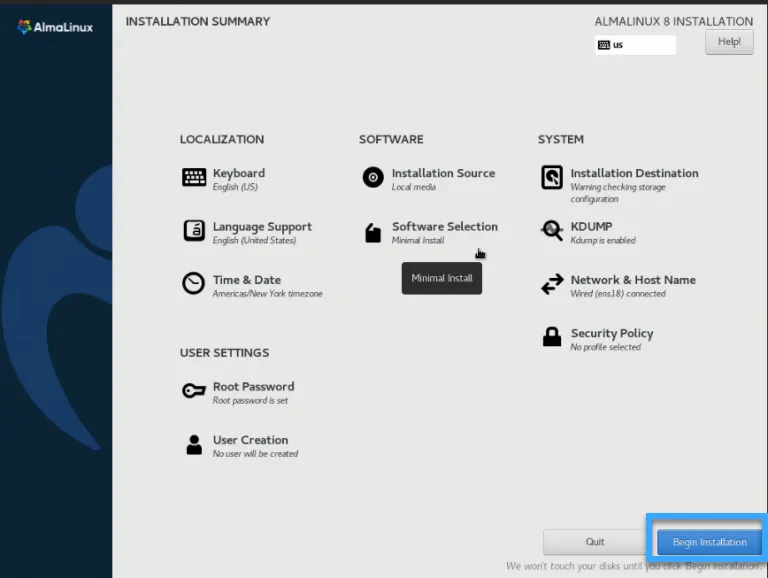Click 'Minimal Install' subtitle under Software Selection
Screen dimensions: 768x578
[x=418, y=241]
